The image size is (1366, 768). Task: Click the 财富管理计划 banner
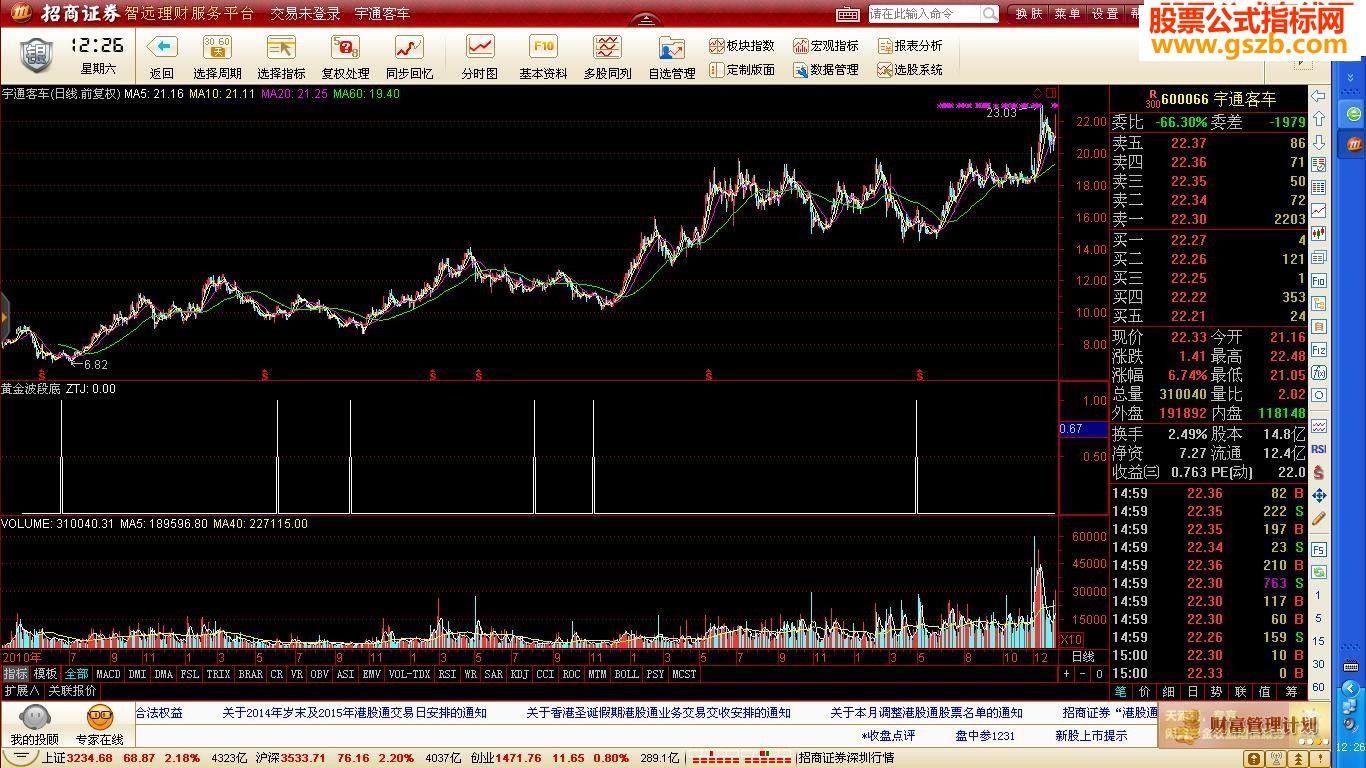click(1244, 726)
